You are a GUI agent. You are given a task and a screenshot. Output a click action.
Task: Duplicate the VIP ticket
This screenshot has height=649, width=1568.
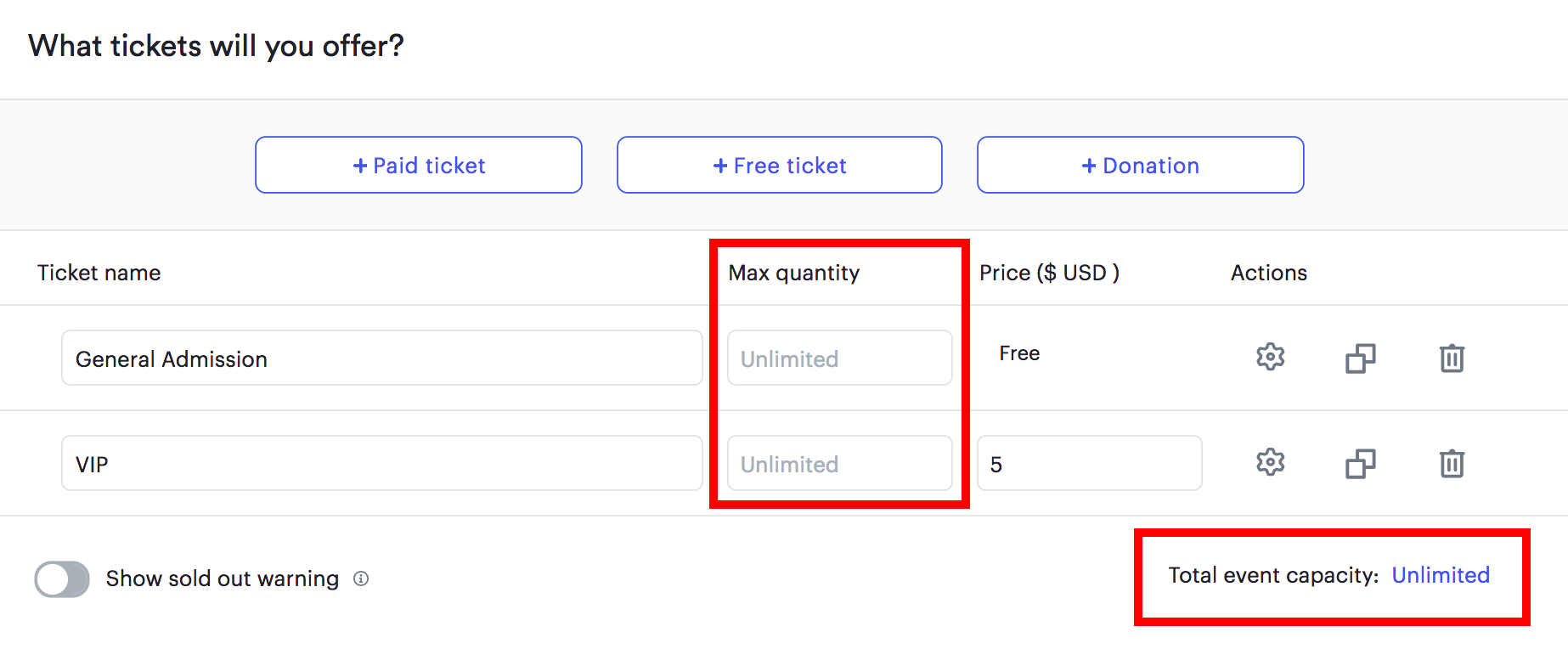coord(1360,464)
